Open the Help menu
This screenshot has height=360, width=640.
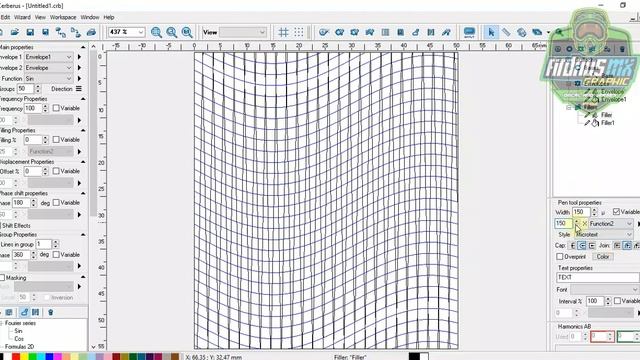109,17
